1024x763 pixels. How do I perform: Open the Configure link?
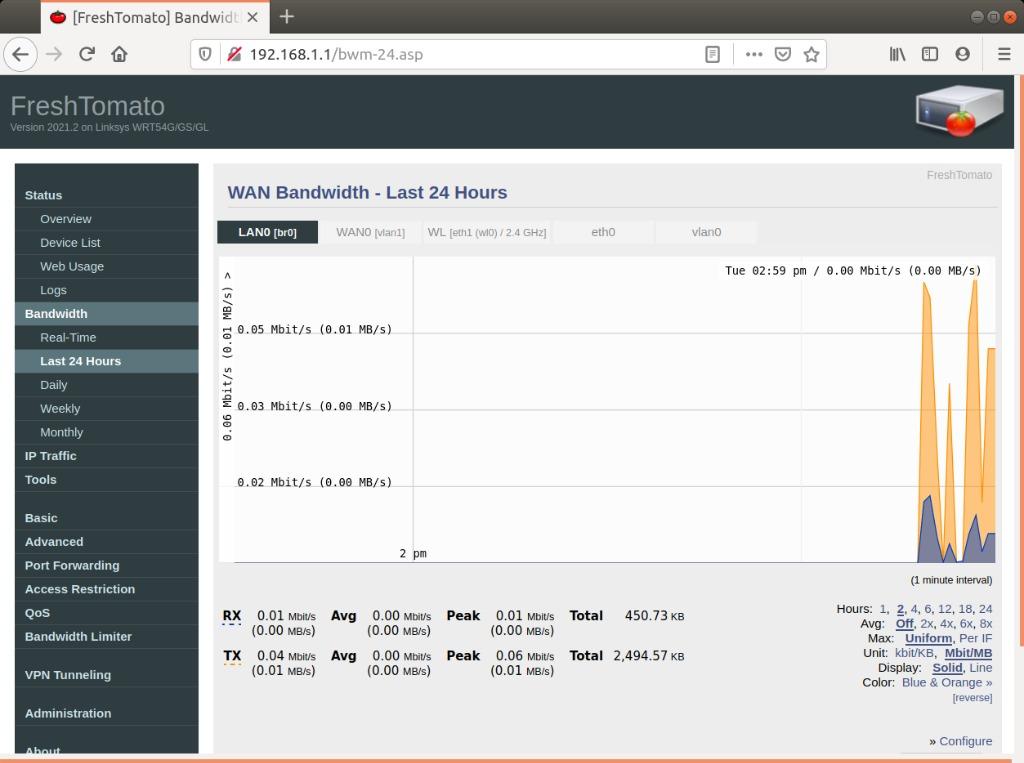click(x=965, y=741)
